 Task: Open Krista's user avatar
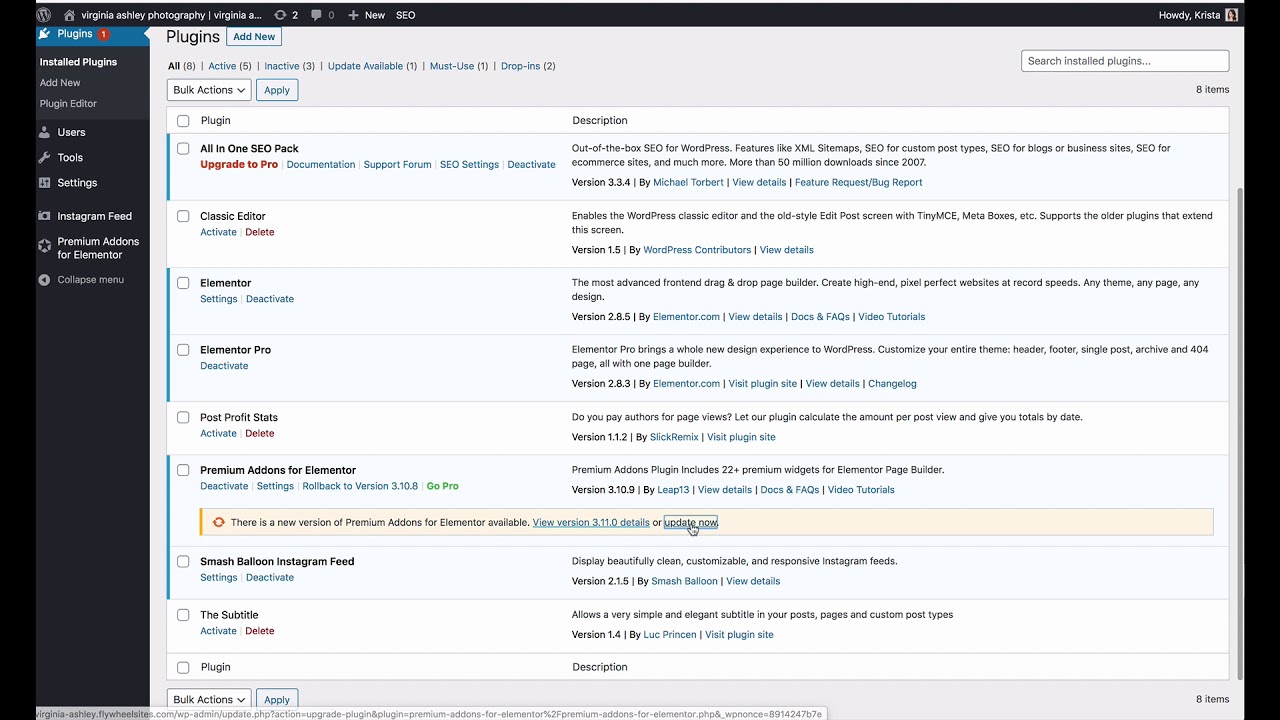[x=1231, y=15]
